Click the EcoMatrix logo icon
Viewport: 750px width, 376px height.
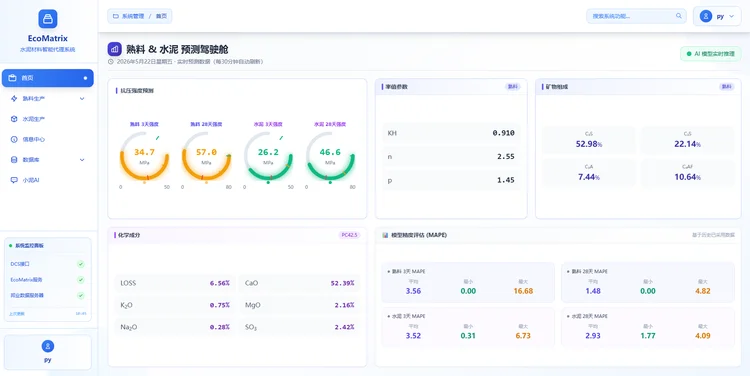(x=48, y=19)
